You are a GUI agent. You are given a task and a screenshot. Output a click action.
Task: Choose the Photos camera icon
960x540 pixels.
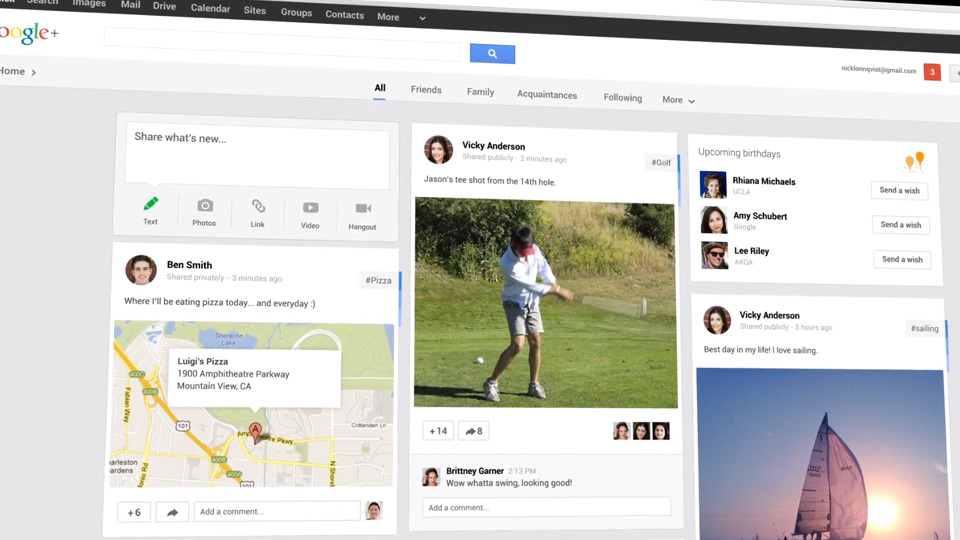point(205,205)
